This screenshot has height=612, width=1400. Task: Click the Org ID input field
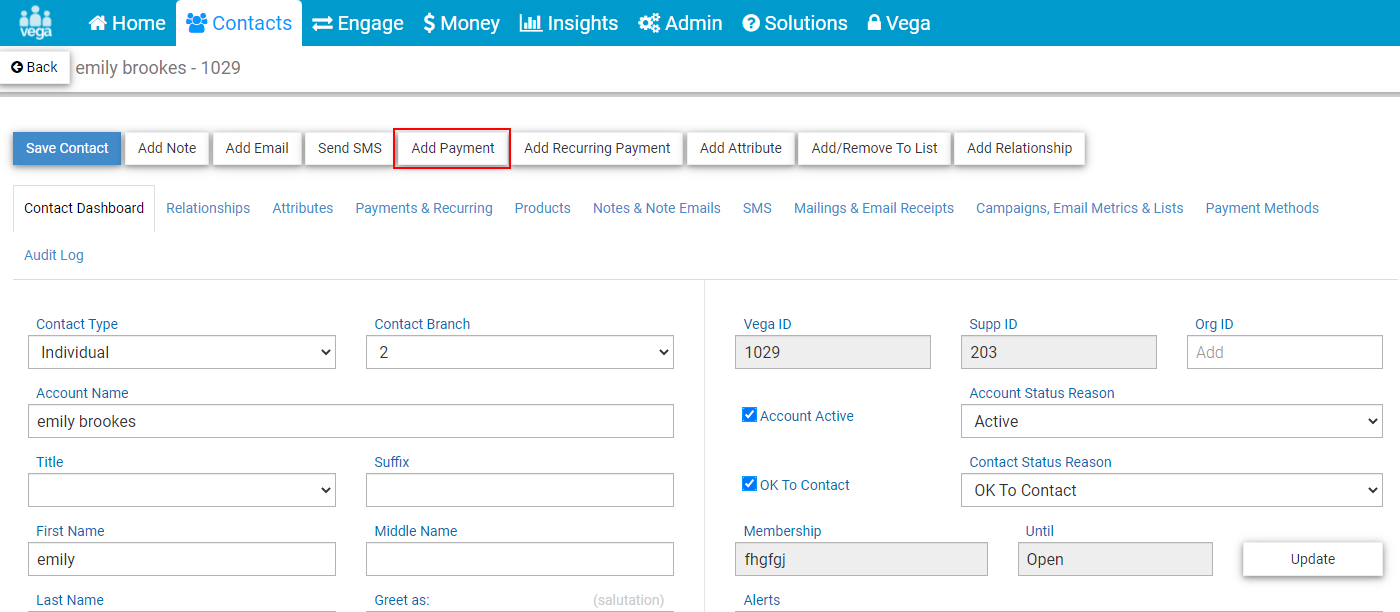coord(1285,352)
